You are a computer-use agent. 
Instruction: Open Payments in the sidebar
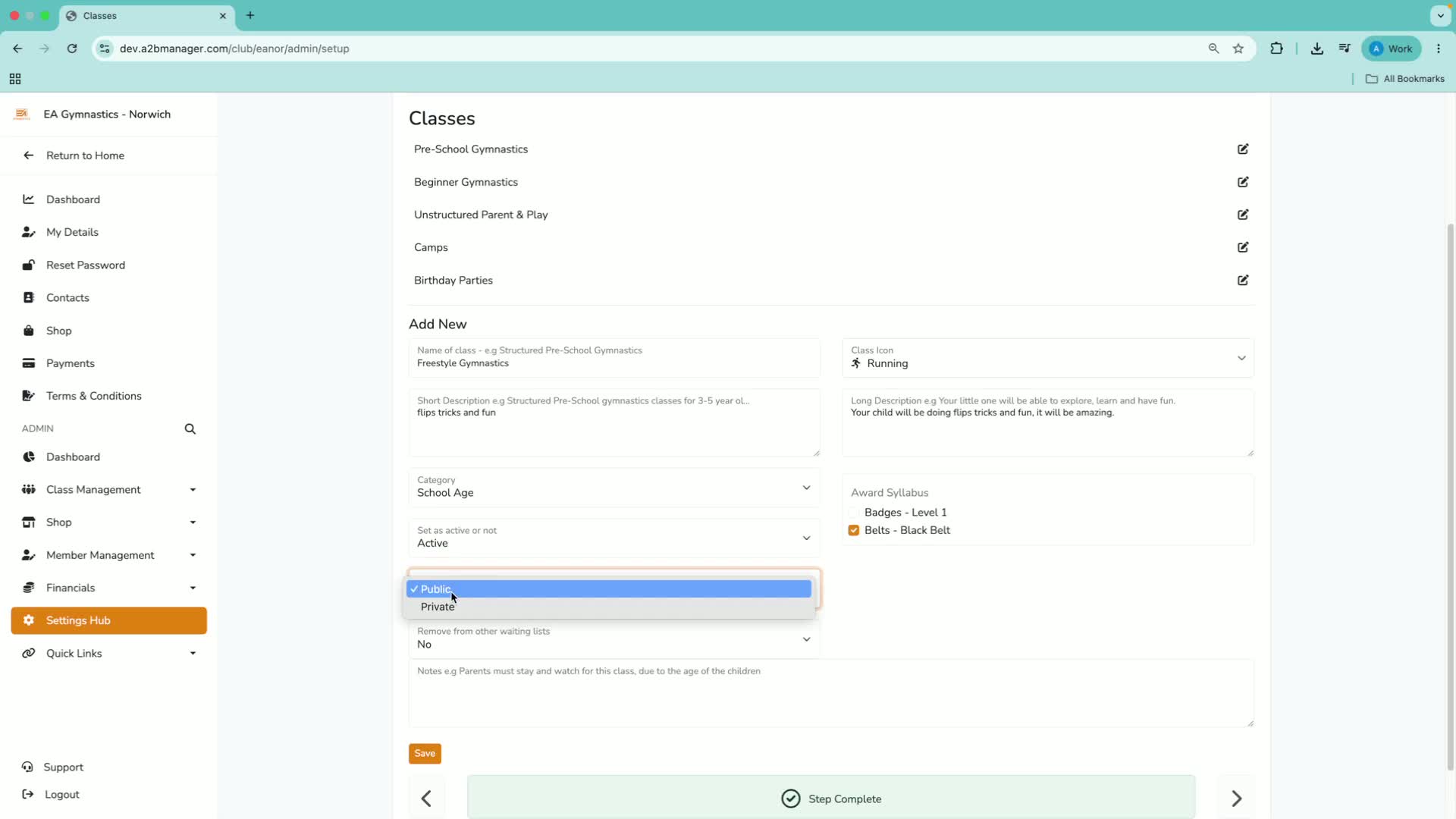click(x=71, y=364)
